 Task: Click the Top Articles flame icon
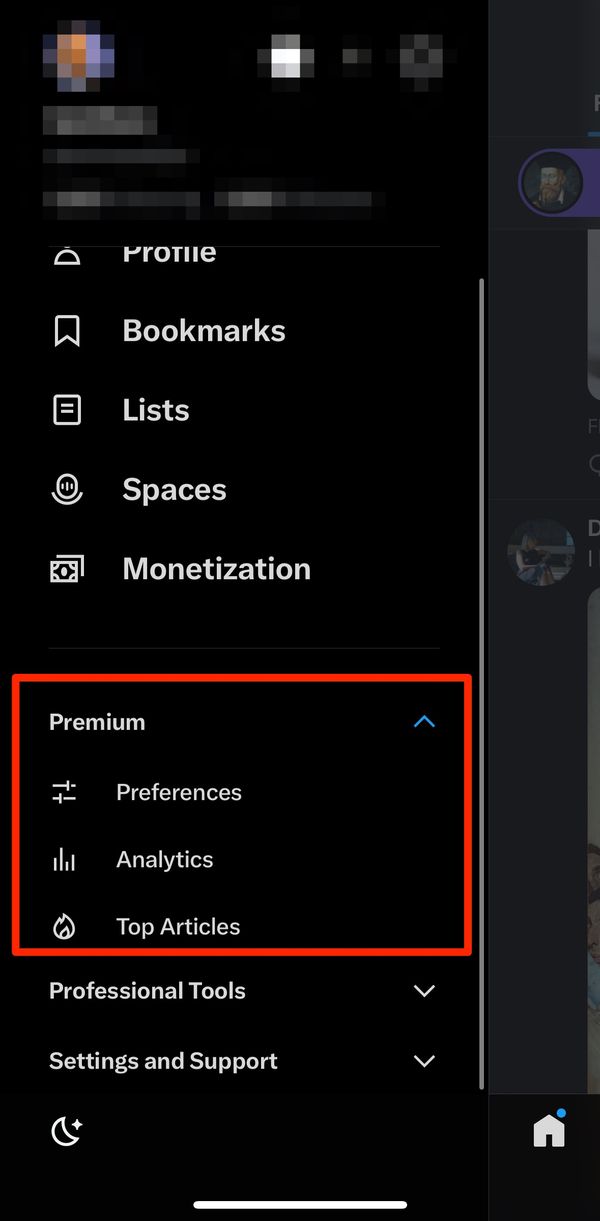64,926
